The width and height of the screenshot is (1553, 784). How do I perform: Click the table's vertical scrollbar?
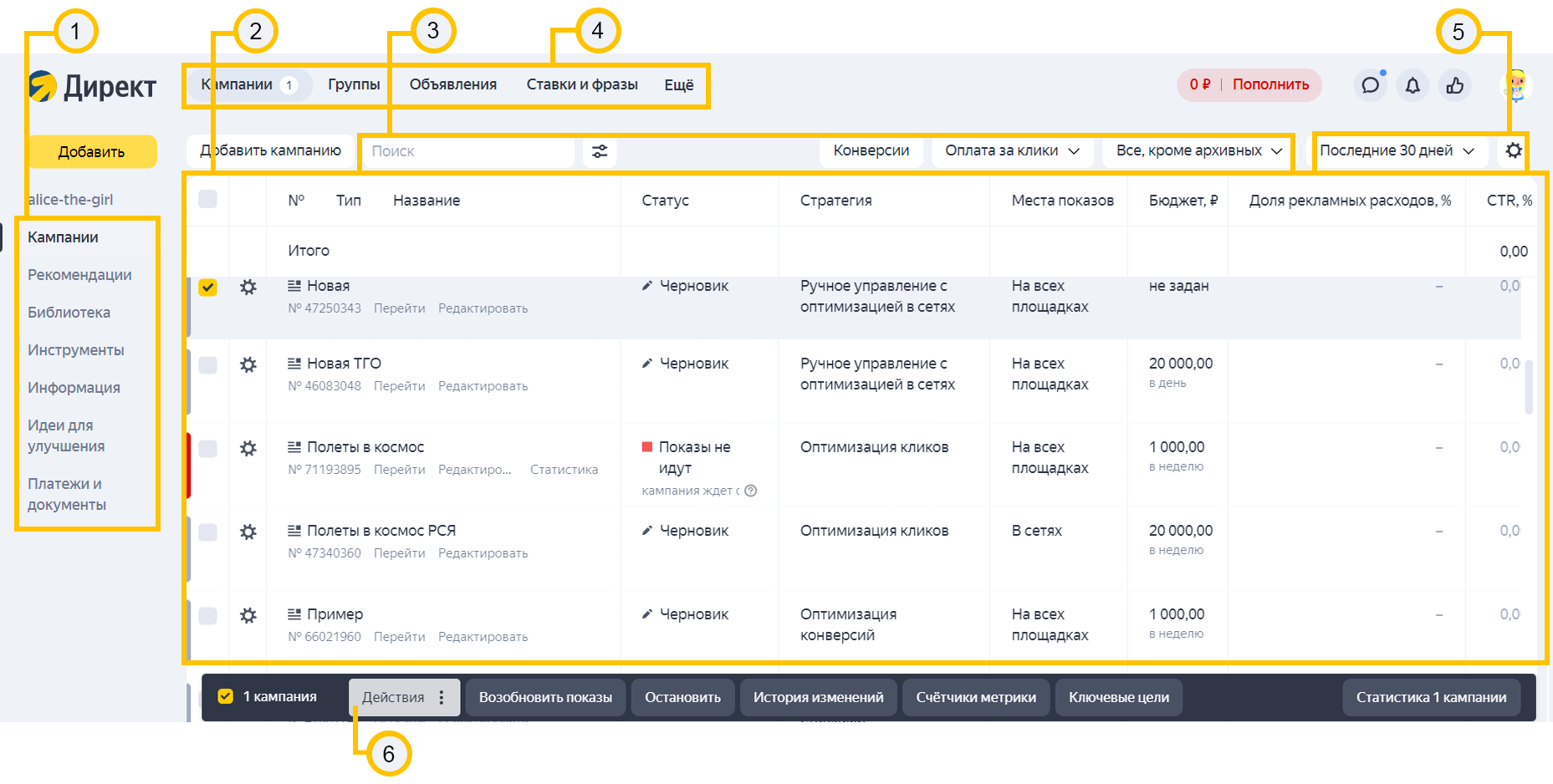(x=1529, y=387)
